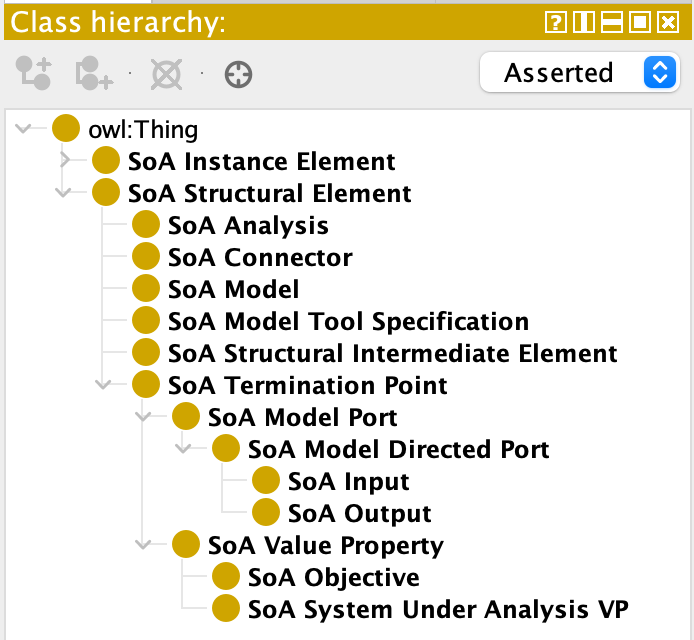Click the Delete selected class icon

(166, 73)
